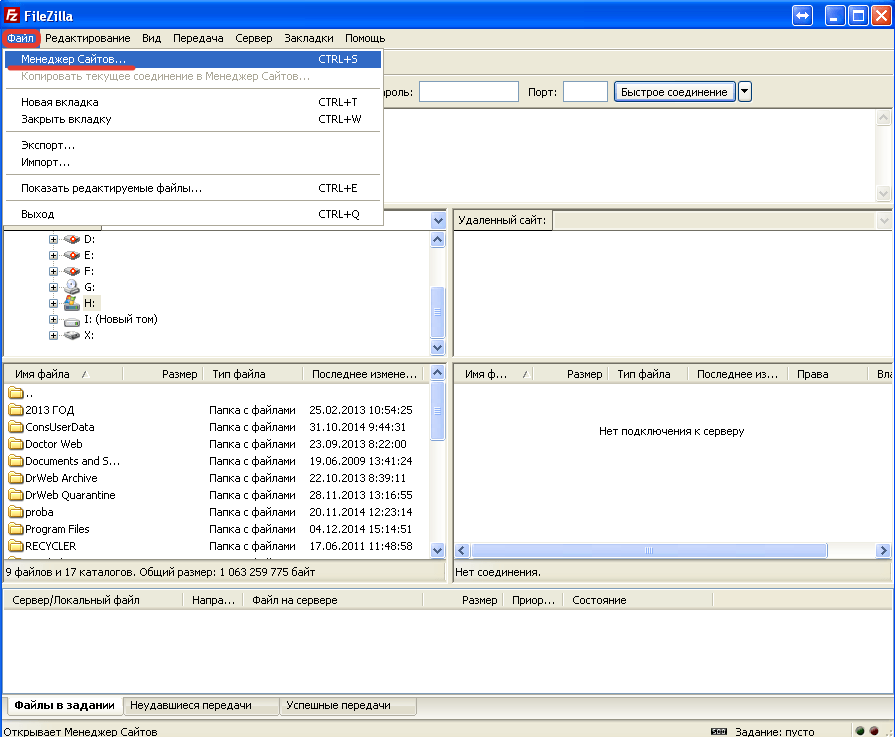
Task: Open Показать редактируемые файлы…
Action: [193, 188]
